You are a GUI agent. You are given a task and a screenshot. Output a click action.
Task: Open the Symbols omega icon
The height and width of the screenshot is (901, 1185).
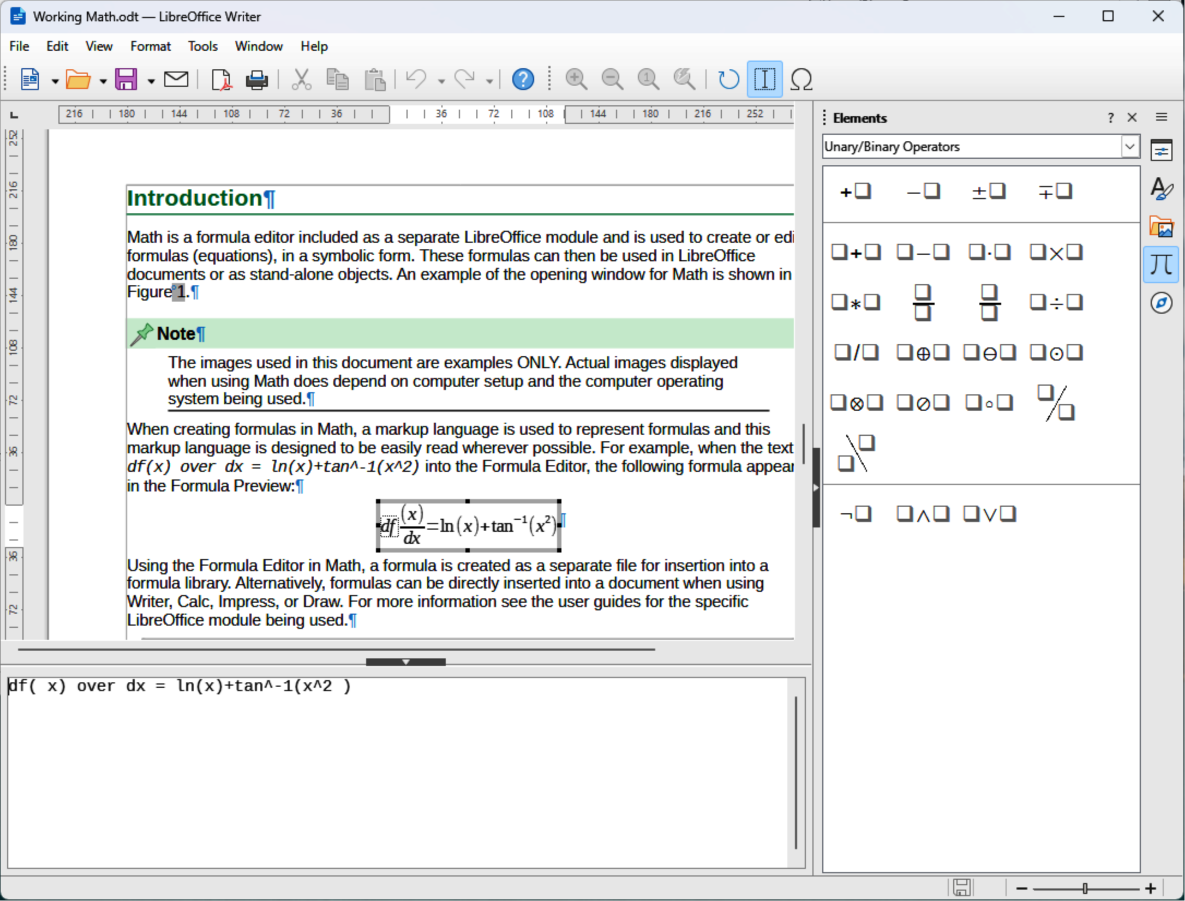(x=800, y=80)
